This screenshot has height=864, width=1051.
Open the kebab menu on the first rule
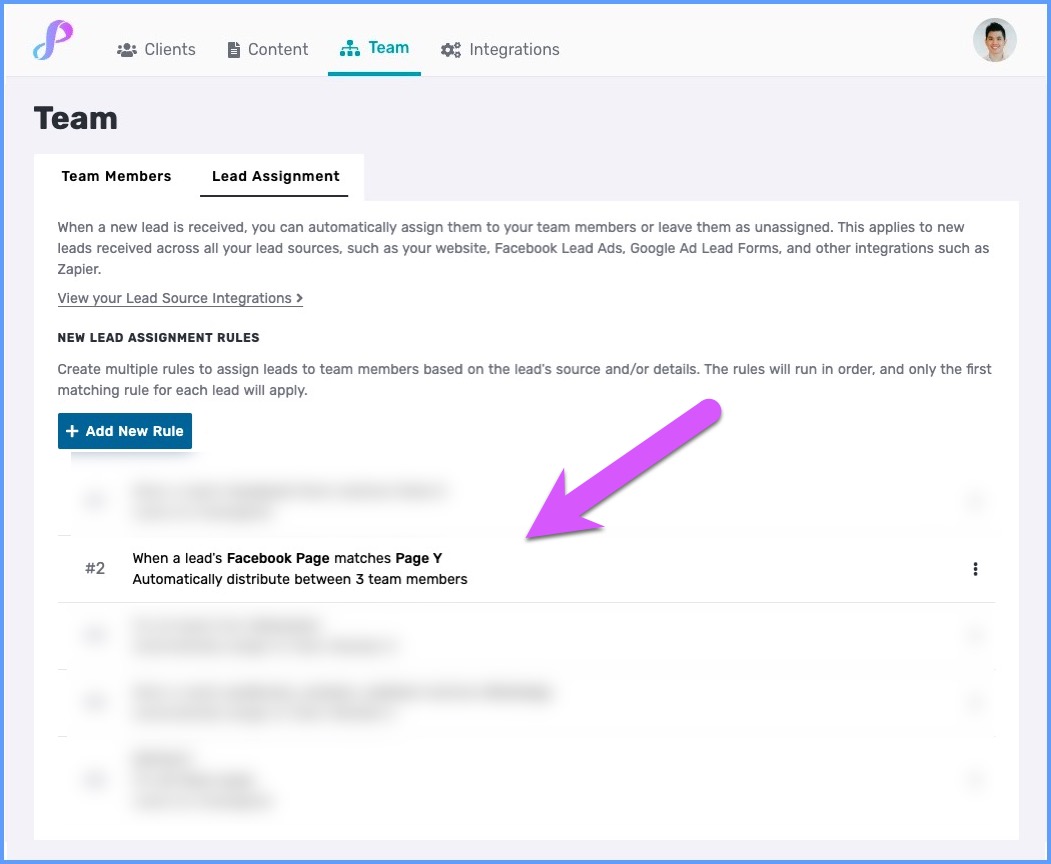pos(975,502)
